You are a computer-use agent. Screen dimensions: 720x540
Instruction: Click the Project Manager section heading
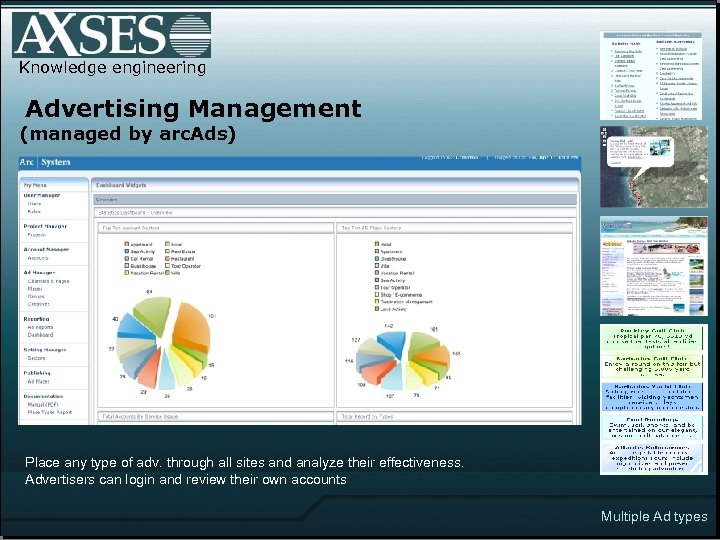(x=45, y=226)
